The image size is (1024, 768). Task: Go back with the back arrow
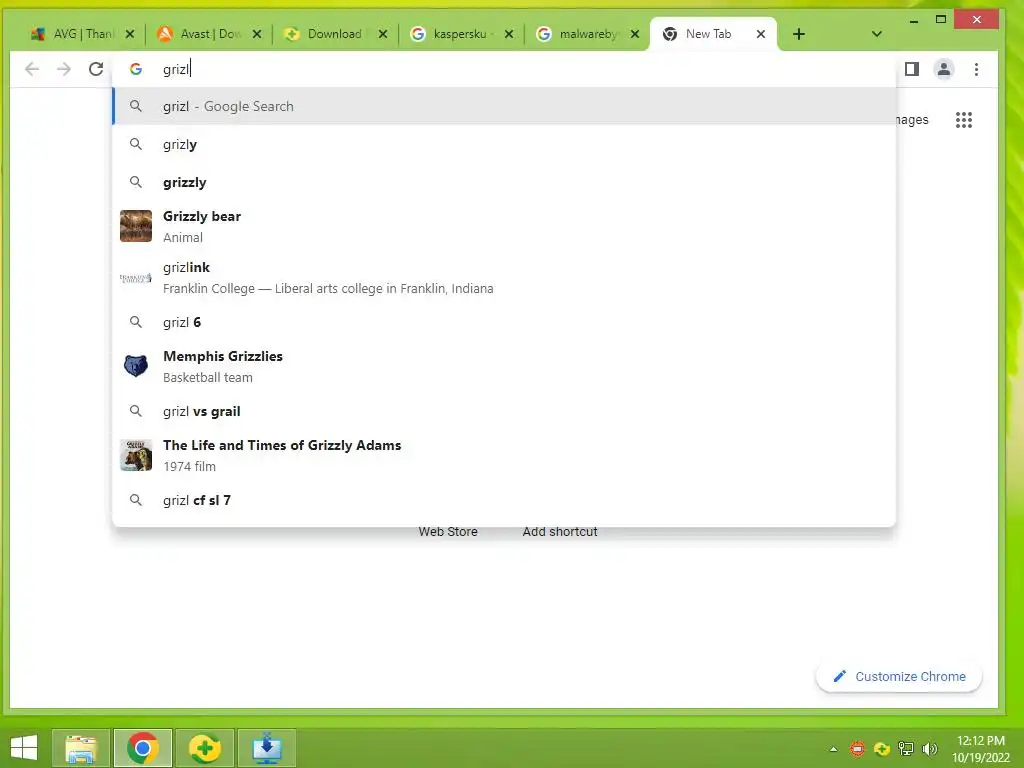[32, 69]
